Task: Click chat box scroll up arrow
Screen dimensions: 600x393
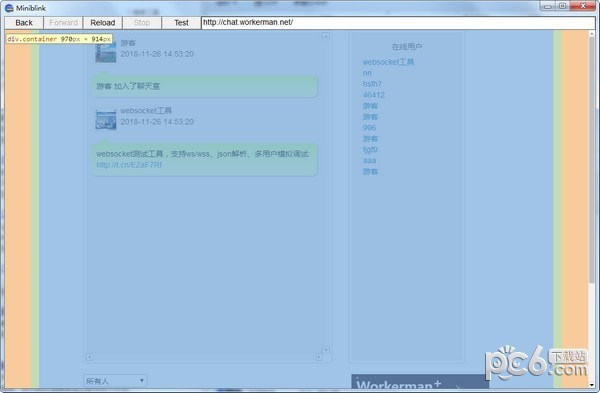Action: (x=326, y=36)
